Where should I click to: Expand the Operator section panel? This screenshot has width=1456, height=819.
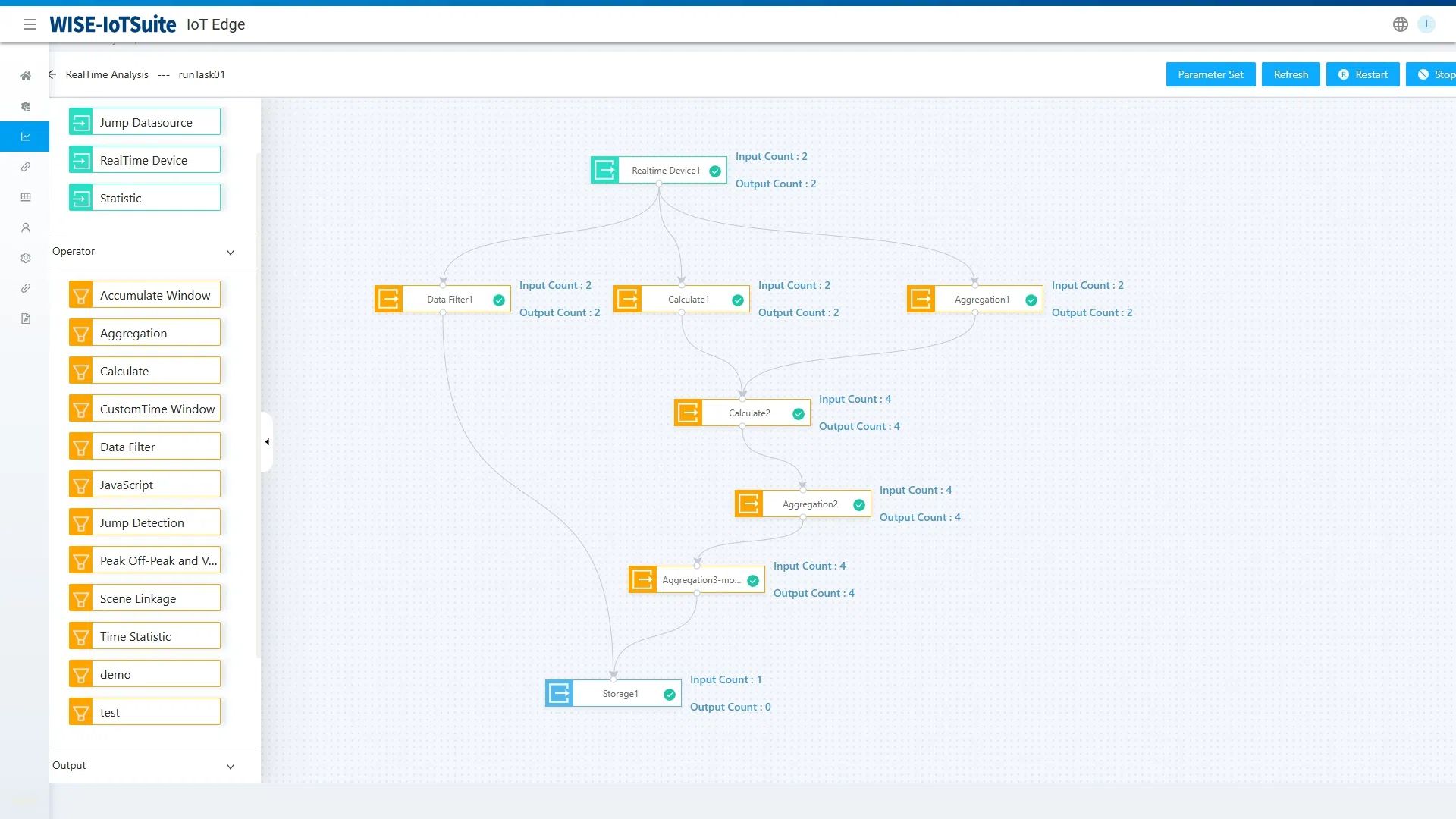230,252
